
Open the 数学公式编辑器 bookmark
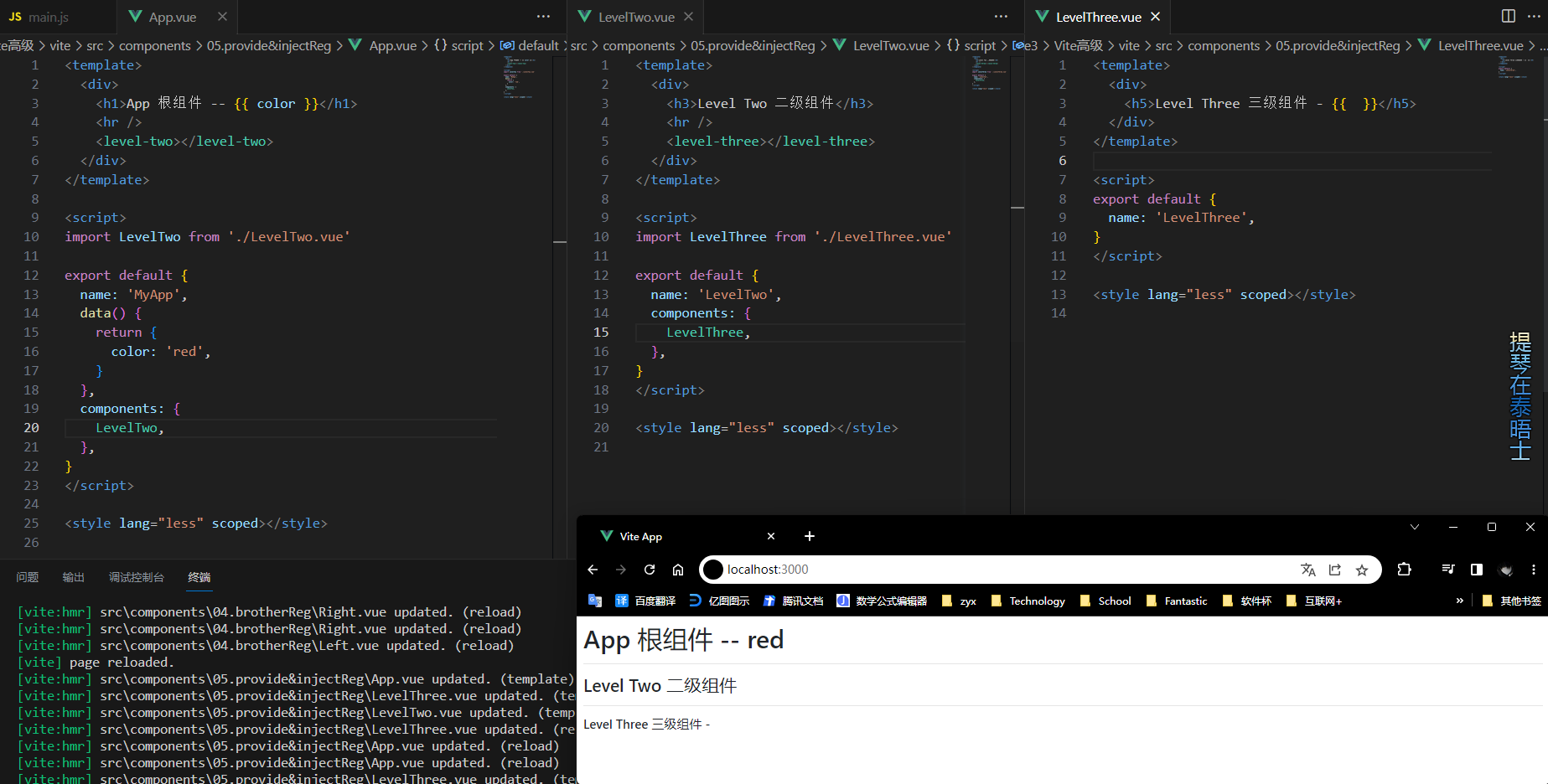tap(882, 601)
